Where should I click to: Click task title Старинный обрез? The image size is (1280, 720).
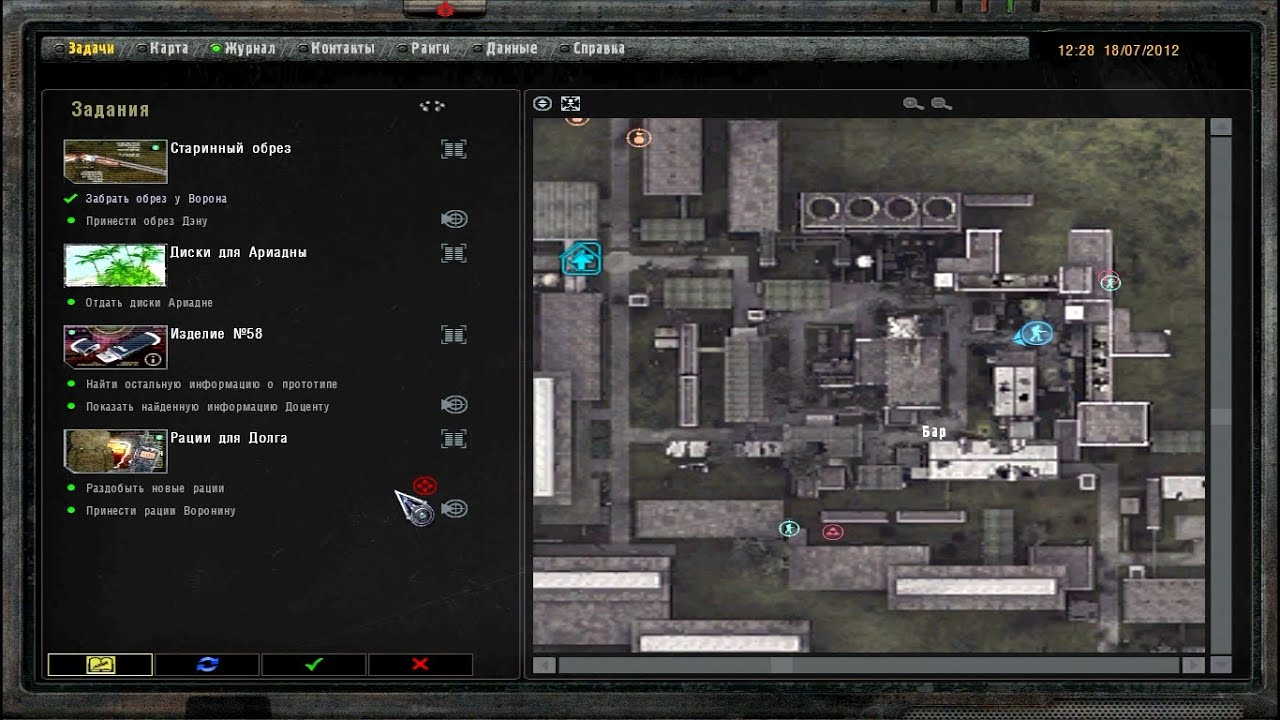[x=231, y=148]
